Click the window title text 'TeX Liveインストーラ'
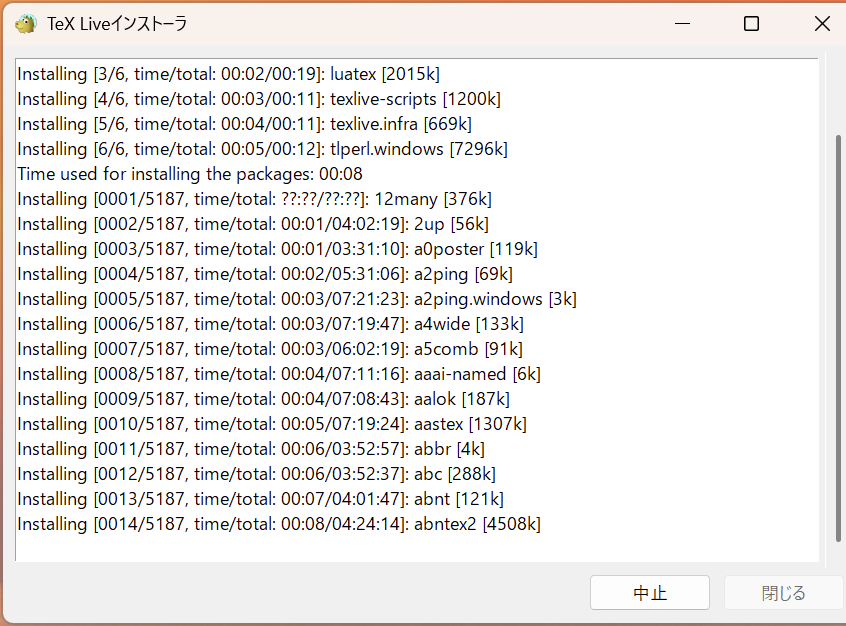 click(117, 24)
